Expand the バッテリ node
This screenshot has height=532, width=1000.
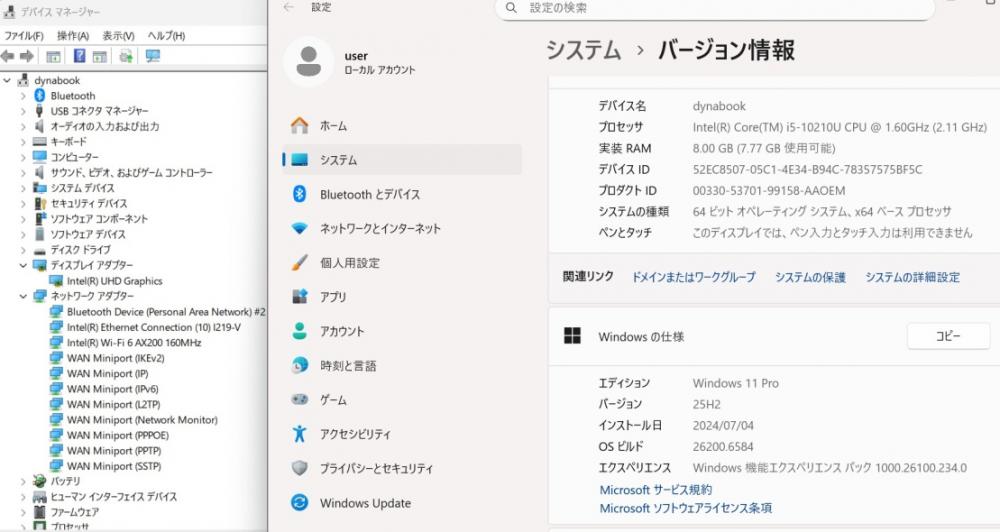click(23, 481)
